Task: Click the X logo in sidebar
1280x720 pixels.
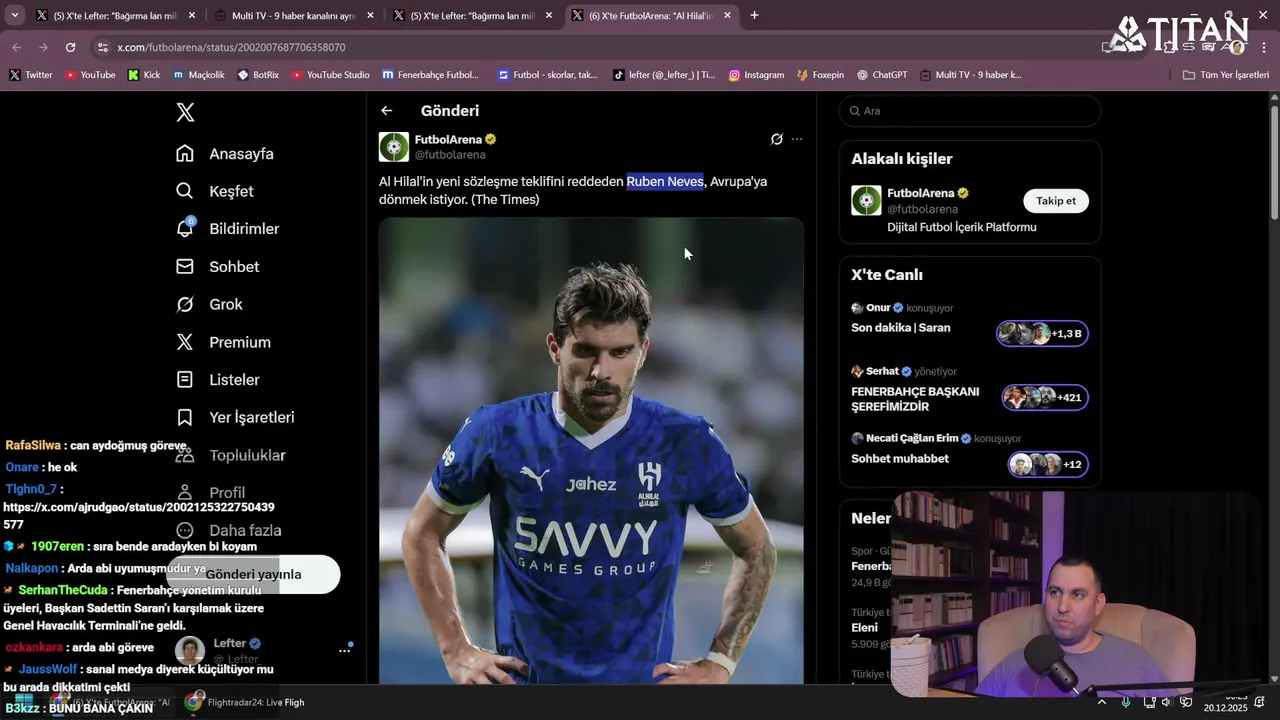Action: (x=185, y=112)
